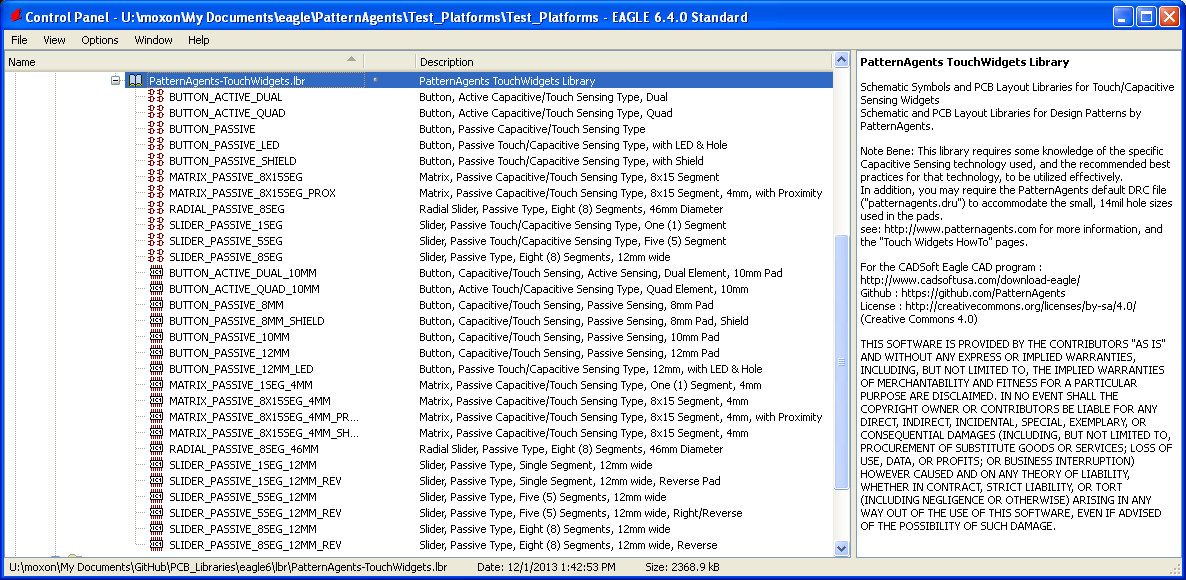Click the 'Size: 2368.9 kB' status bar entry

coord(681,566)
